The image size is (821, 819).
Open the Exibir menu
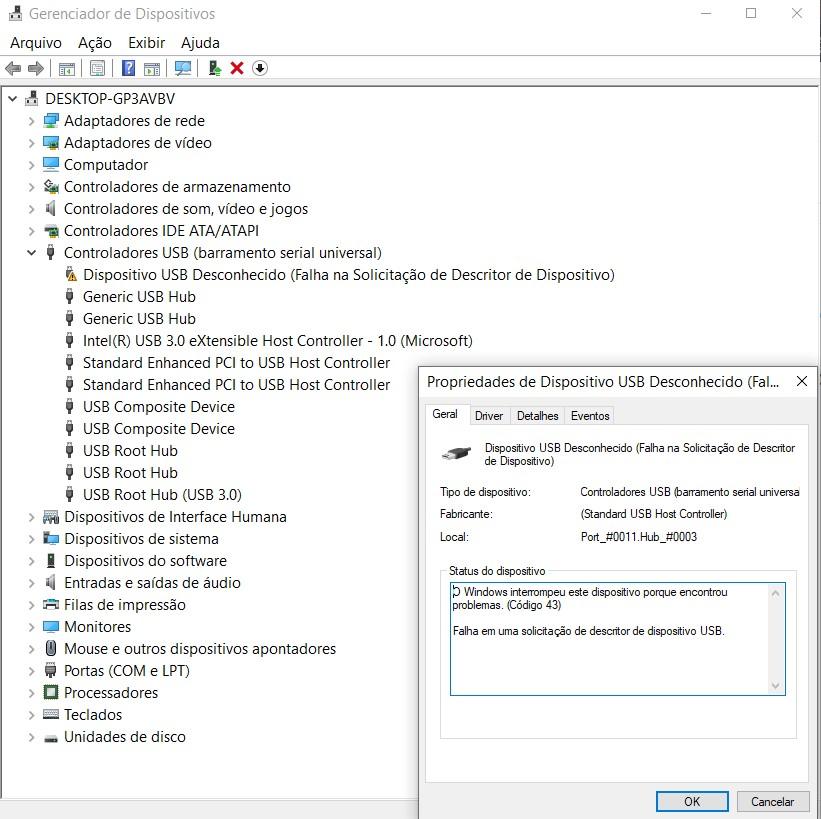[x=147, y=42]
